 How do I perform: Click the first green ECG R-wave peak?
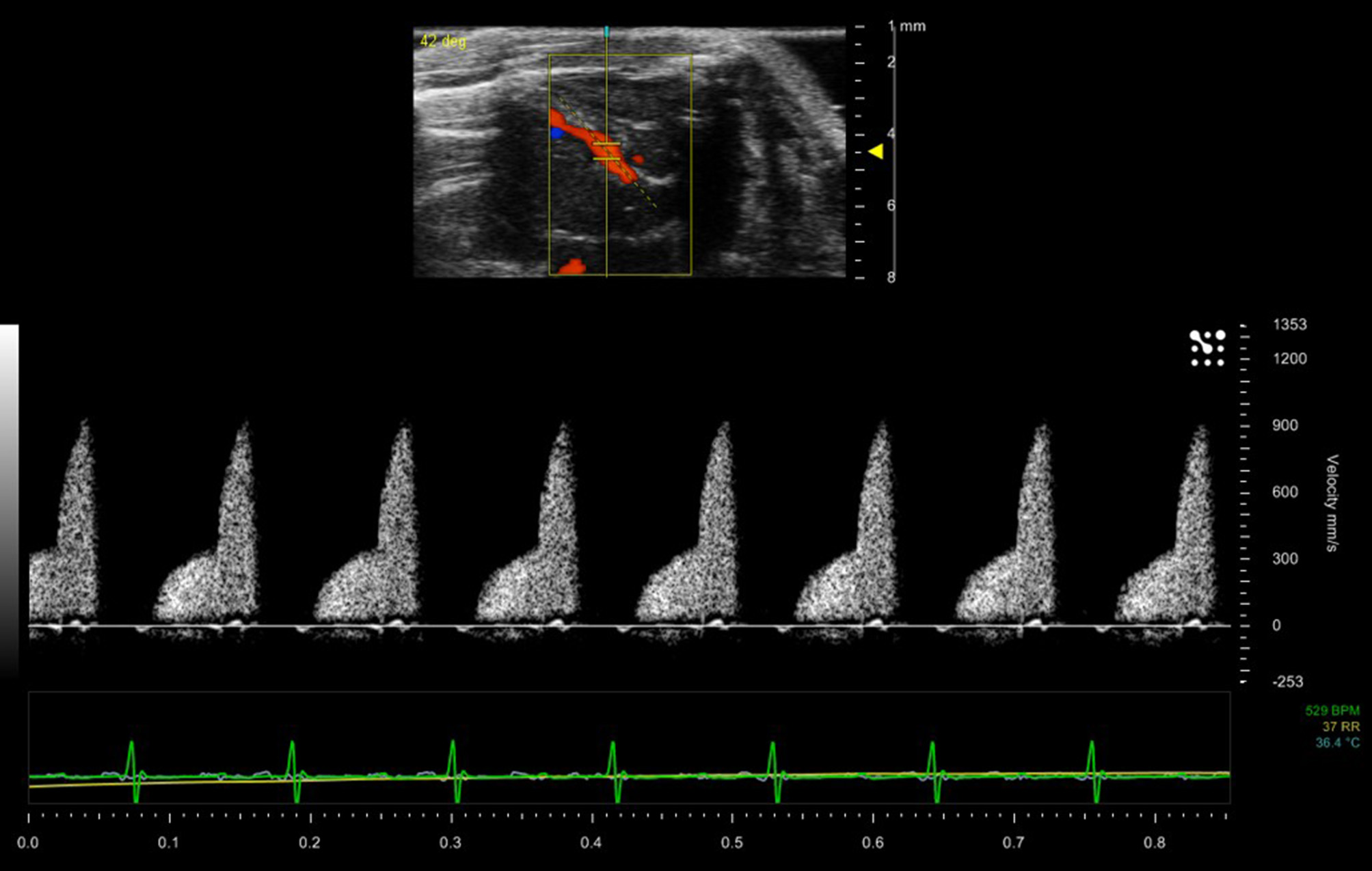point(131,744)
